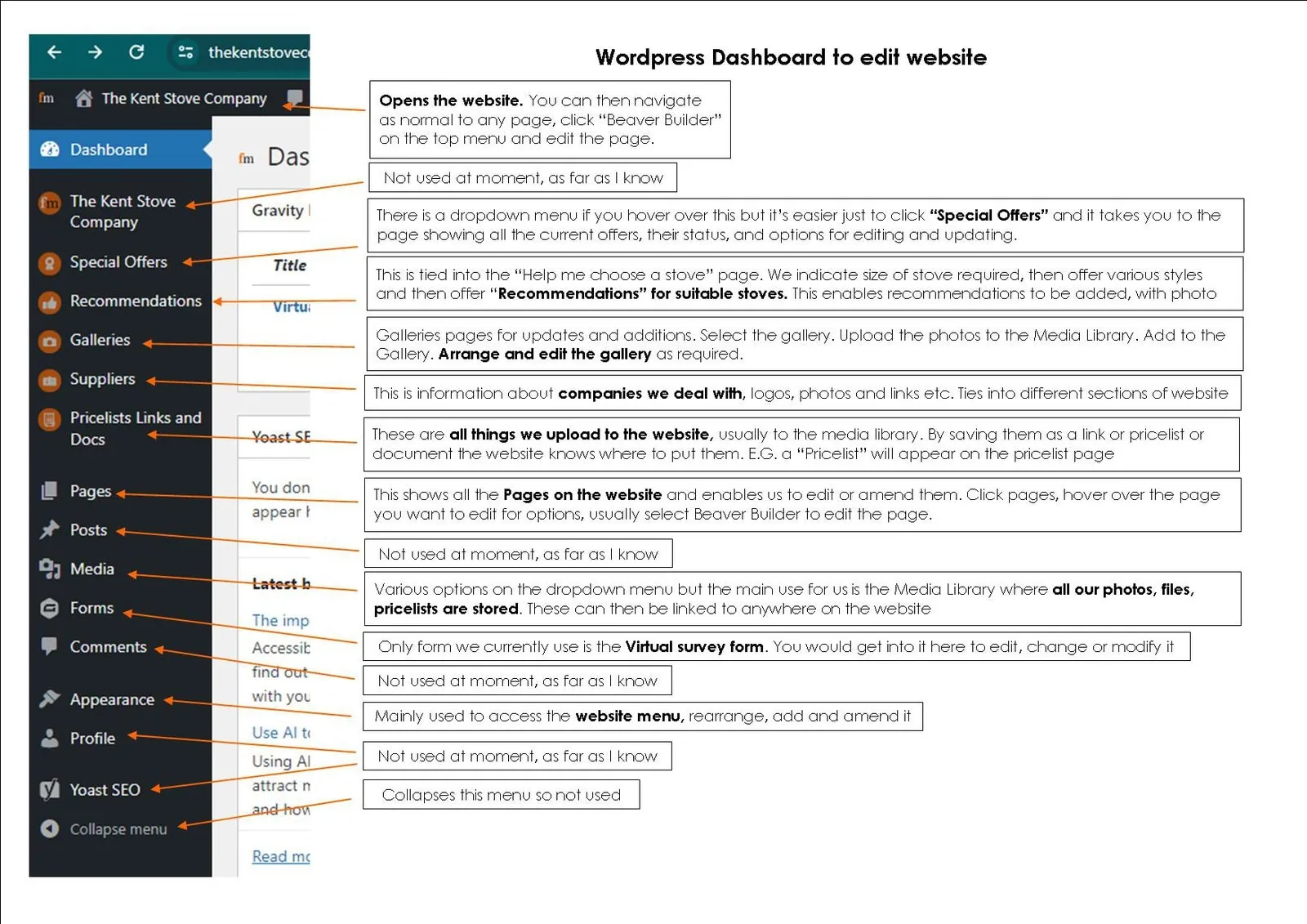
Task: Click the browser back arrow
Action: click(54, 52)
